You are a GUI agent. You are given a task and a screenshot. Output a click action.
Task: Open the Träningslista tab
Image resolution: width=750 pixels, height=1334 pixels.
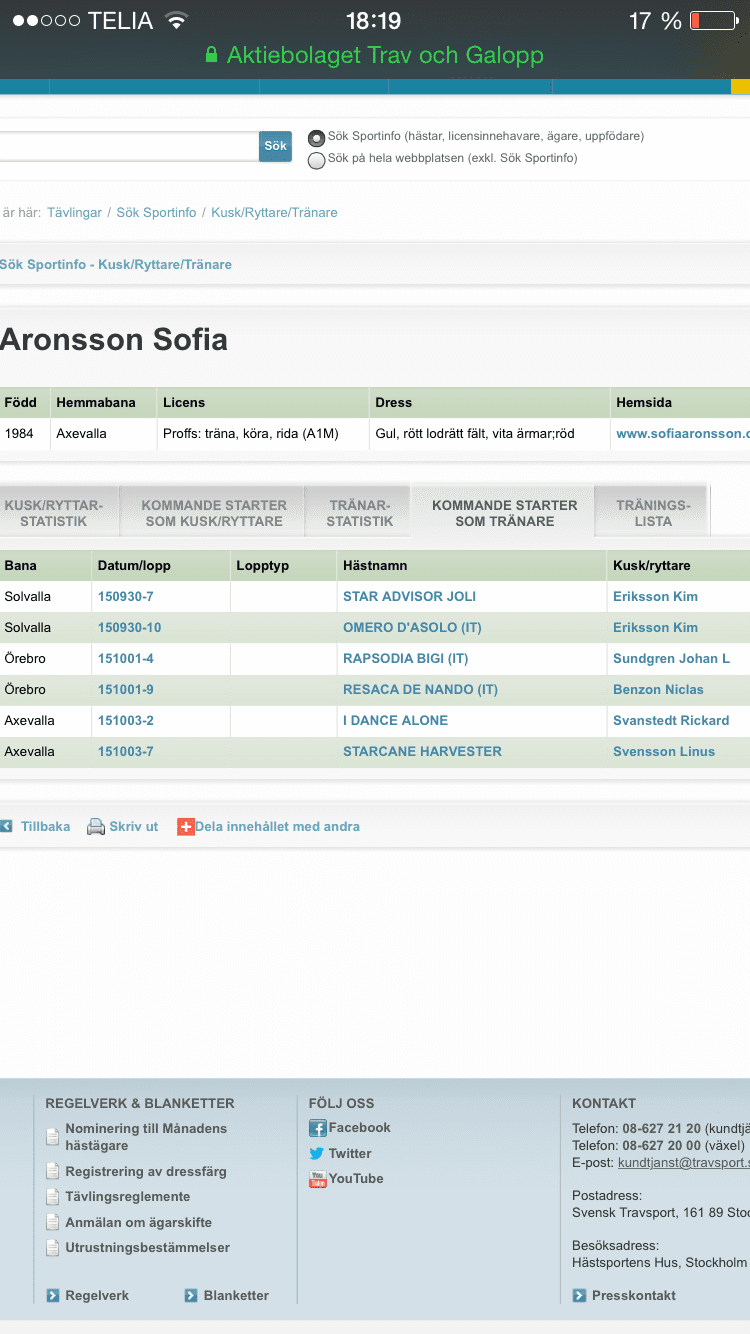(x=653, y=513)
